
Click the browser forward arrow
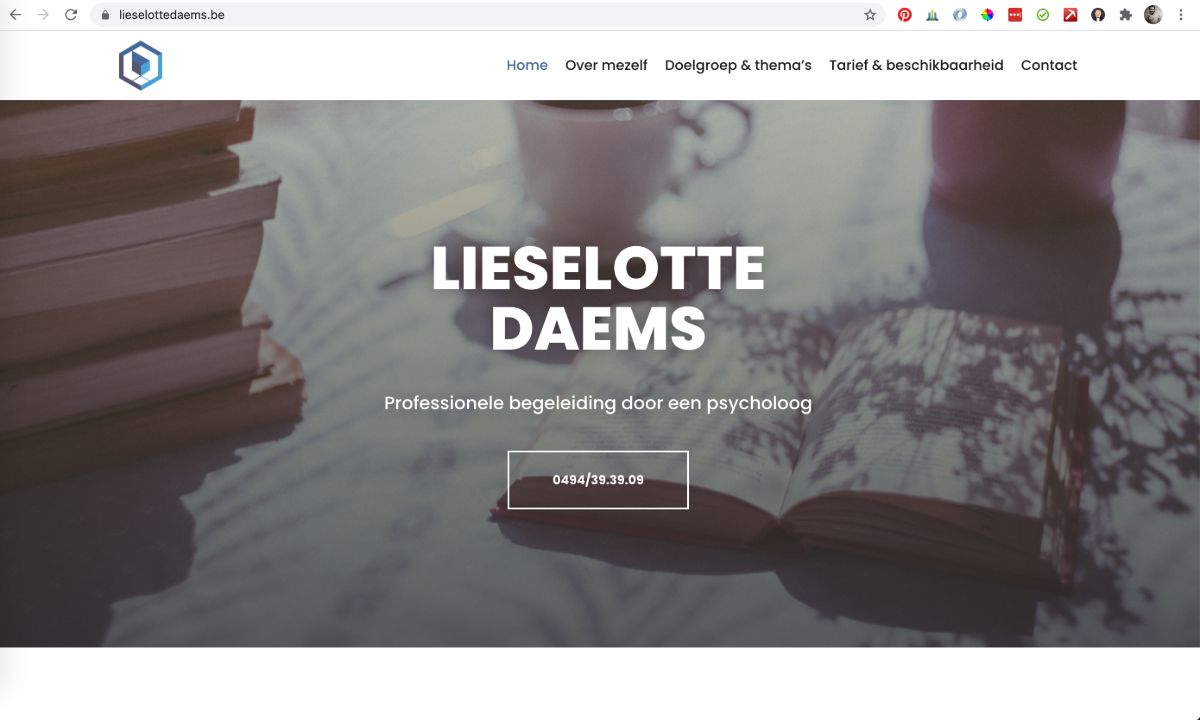tap(43, 15)
